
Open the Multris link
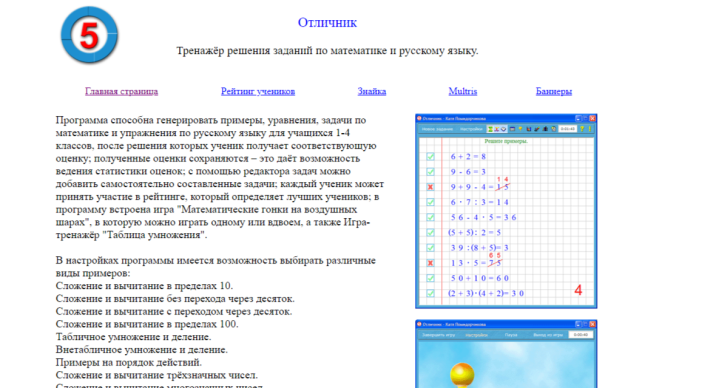coord(462,91)
